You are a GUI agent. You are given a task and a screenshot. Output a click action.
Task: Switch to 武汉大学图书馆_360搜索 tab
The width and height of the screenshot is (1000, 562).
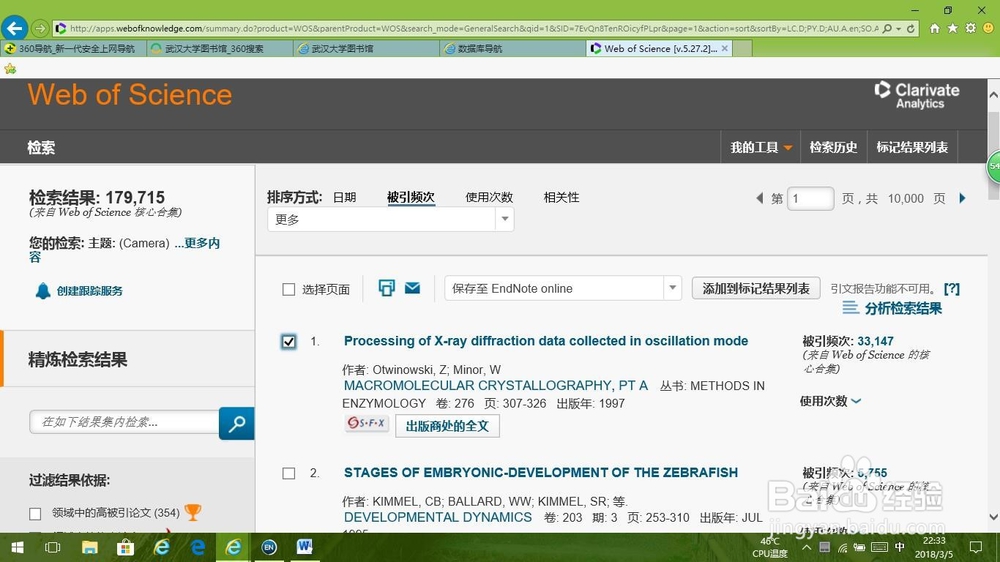219,48
